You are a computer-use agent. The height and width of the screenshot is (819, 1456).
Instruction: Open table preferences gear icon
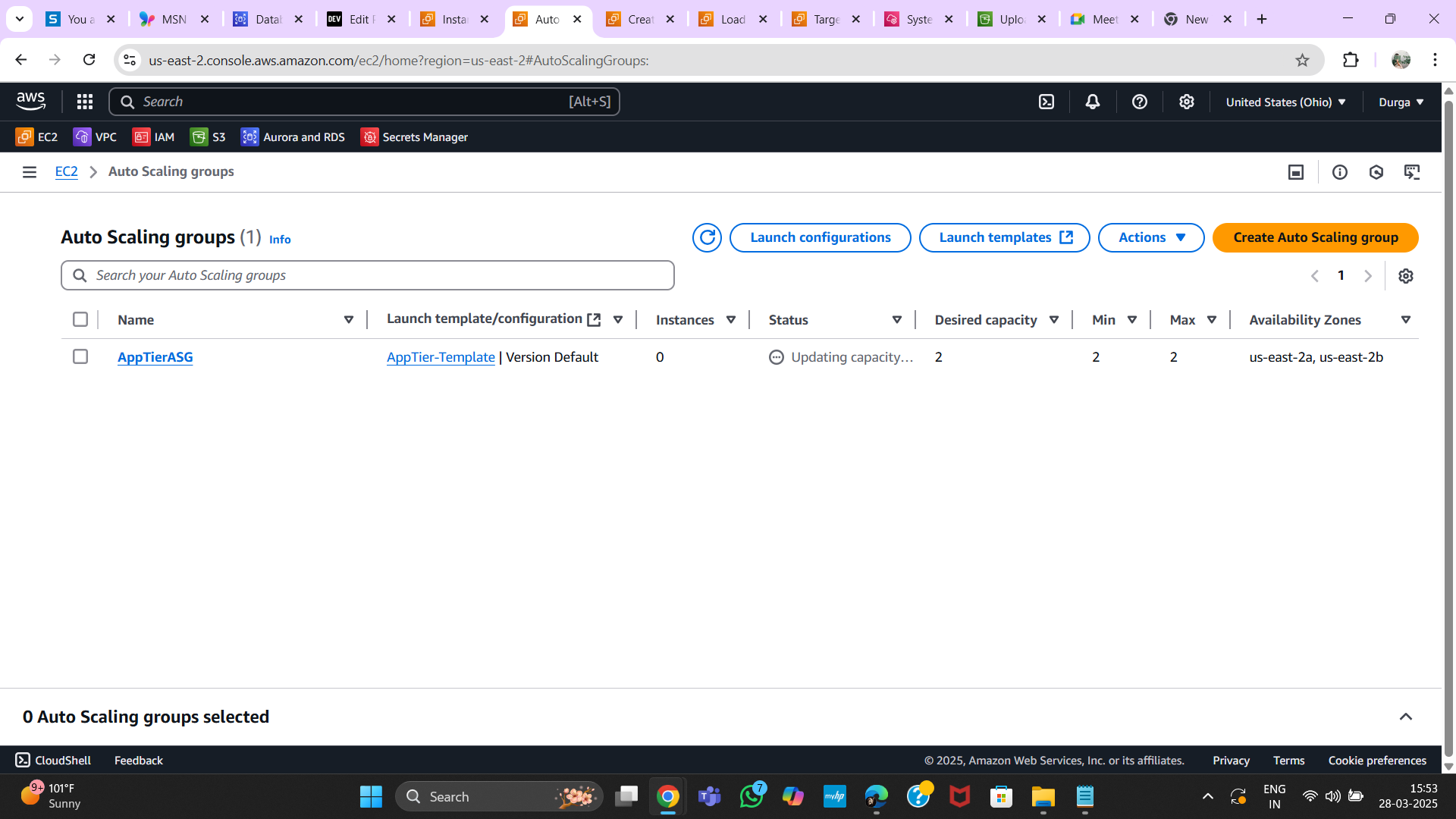point(1406,276)
